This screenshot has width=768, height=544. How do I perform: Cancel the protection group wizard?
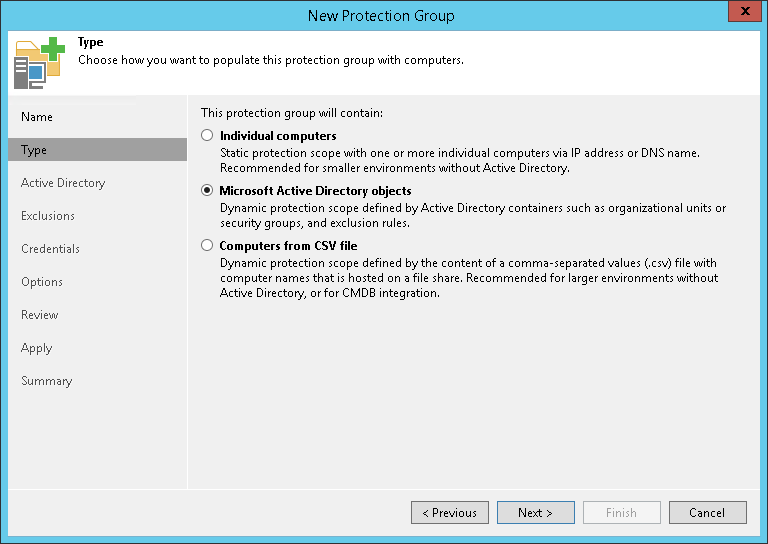tap(707, 513)
